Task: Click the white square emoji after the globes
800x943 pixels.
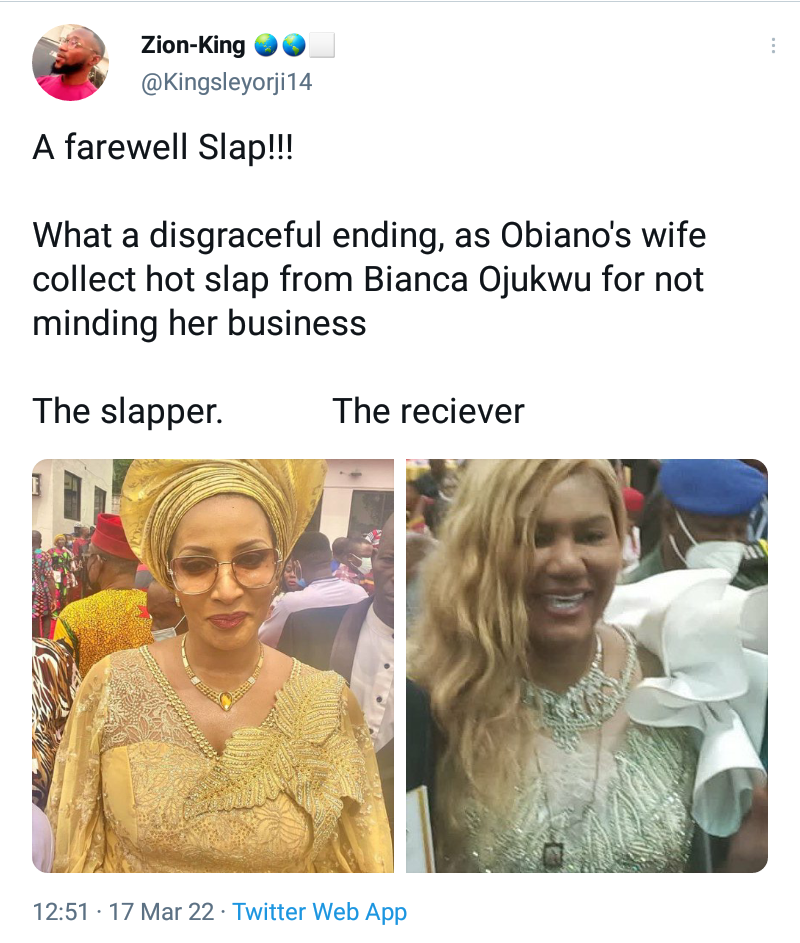Action: pyautogui.click(x=321, y=45)
